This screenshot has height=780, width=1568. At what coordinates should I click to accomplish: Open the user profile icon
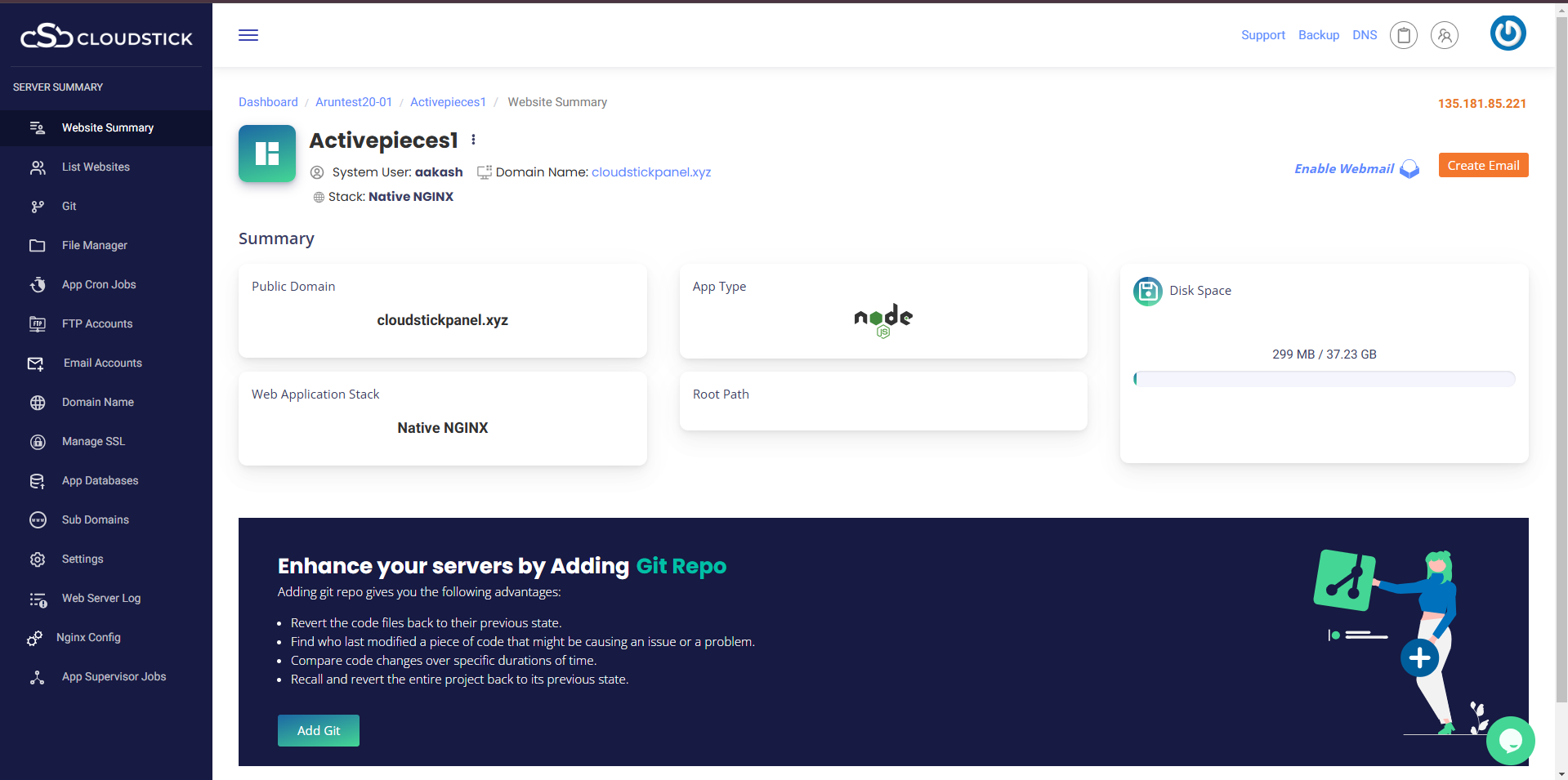coord(1444,35)
